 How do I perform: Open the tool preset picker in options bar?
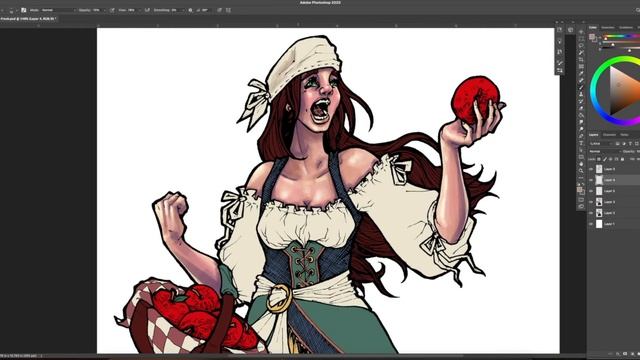point(3,10)
